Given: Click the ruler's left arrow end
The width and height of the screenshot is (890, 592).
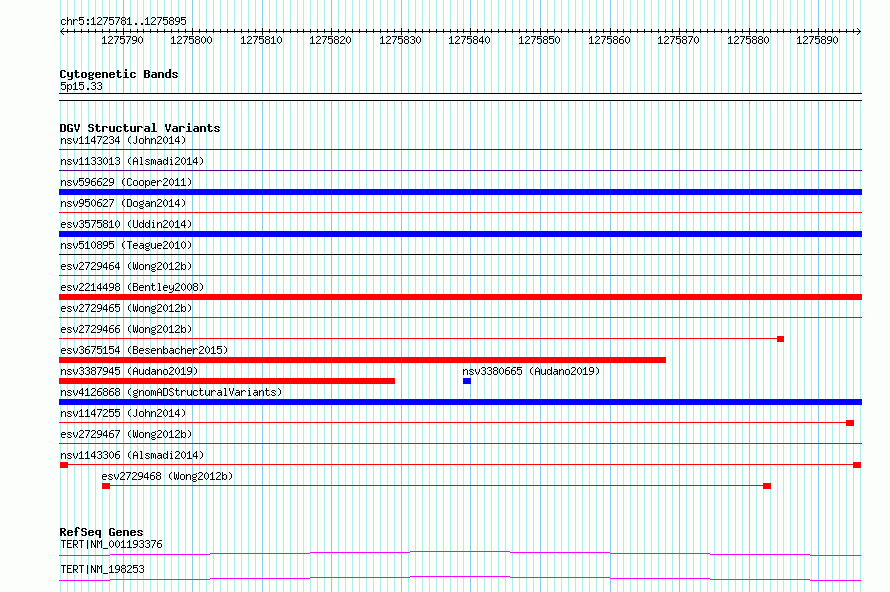Looking at the screenshot, I should pos(62,31).
